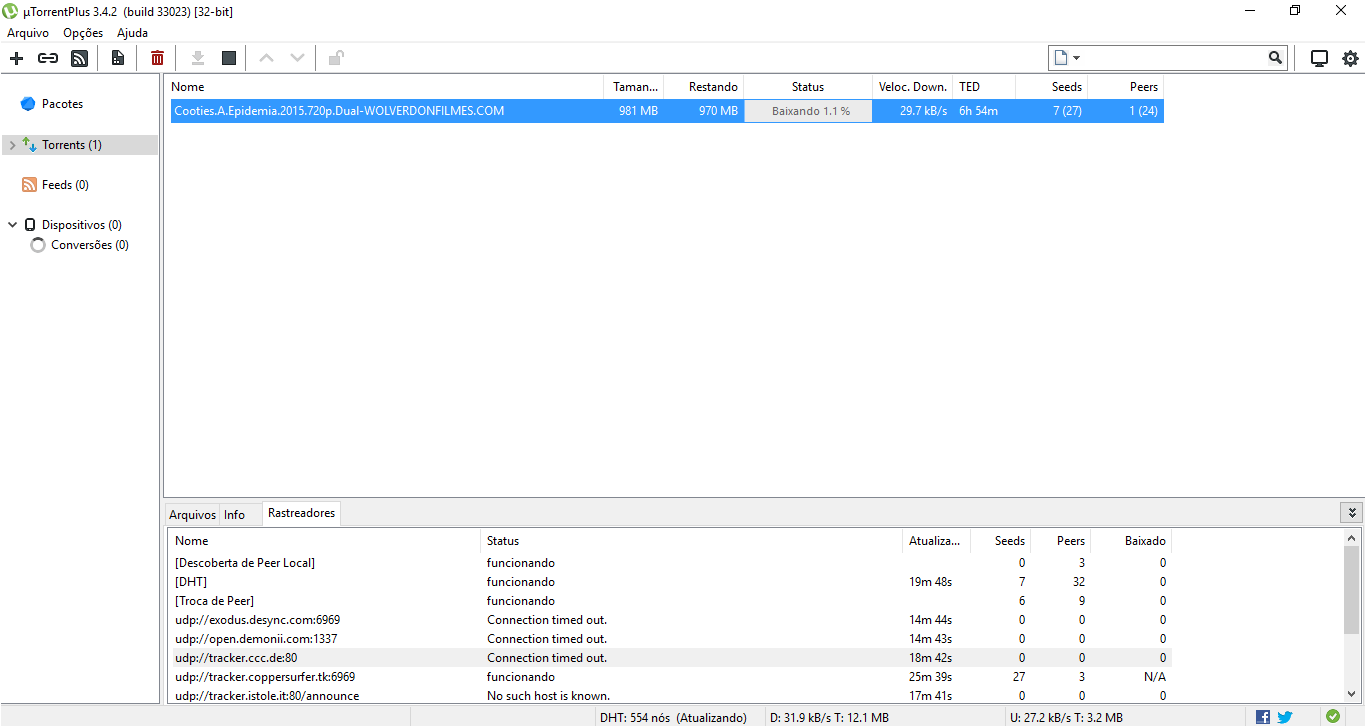The width and height of the screenshot is (1366, 727).
Task: Click the Start torrent download-arrow icon
Action: 198,58
